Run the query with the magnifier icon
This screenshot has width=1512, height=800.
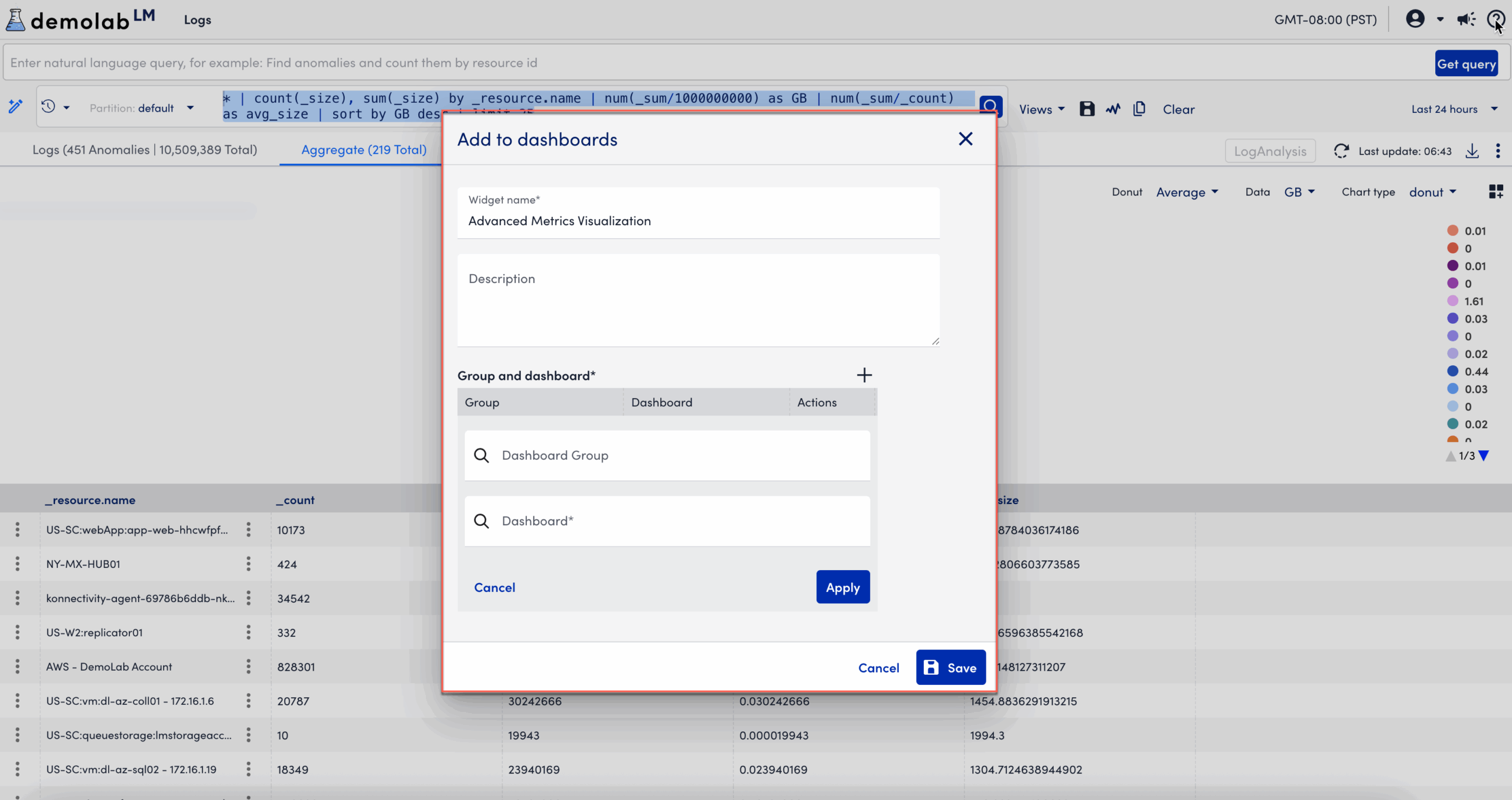[990, 105]
